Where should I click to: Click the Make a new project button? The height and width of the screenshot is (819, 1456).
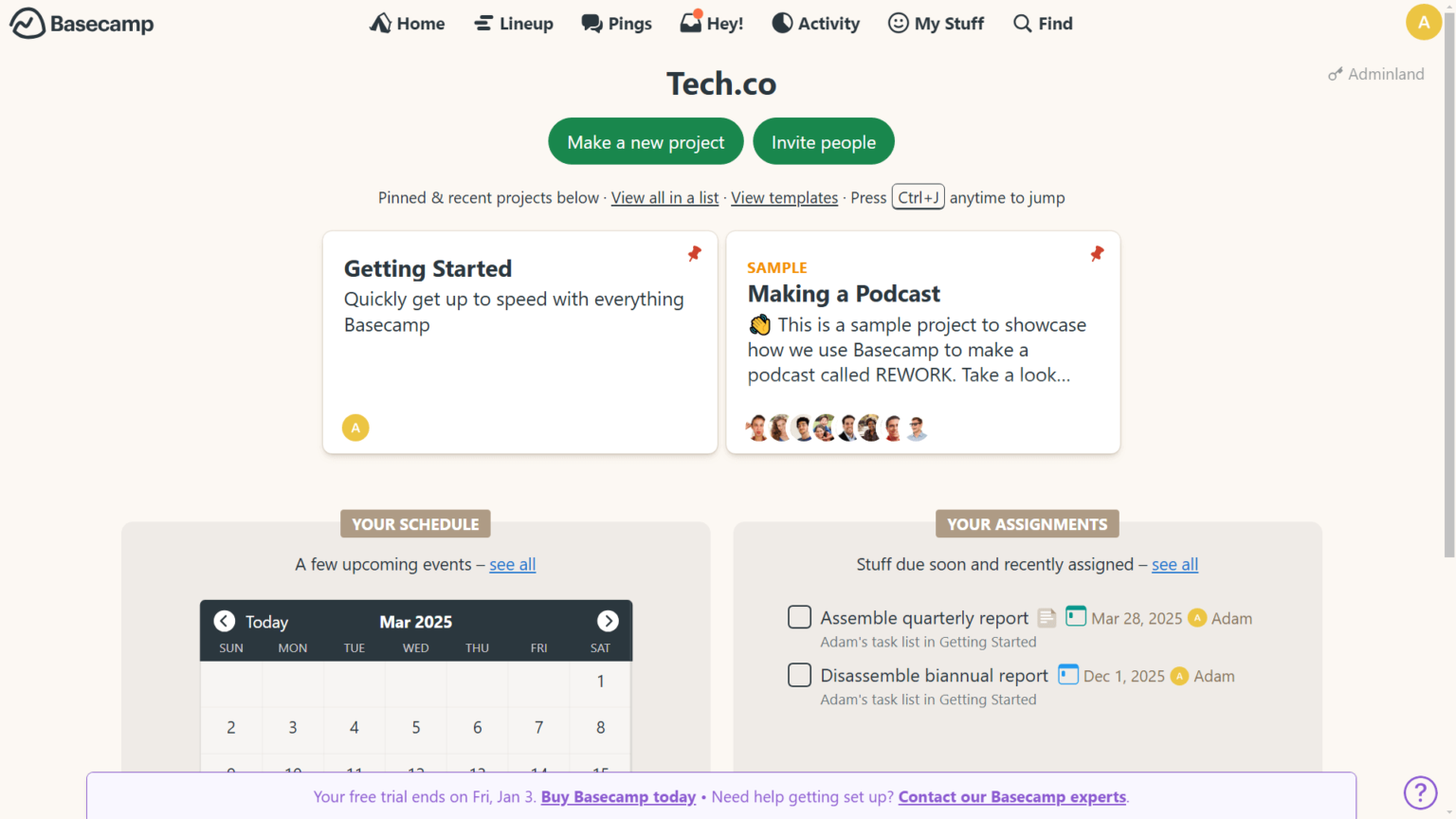[x=646, y=141]
